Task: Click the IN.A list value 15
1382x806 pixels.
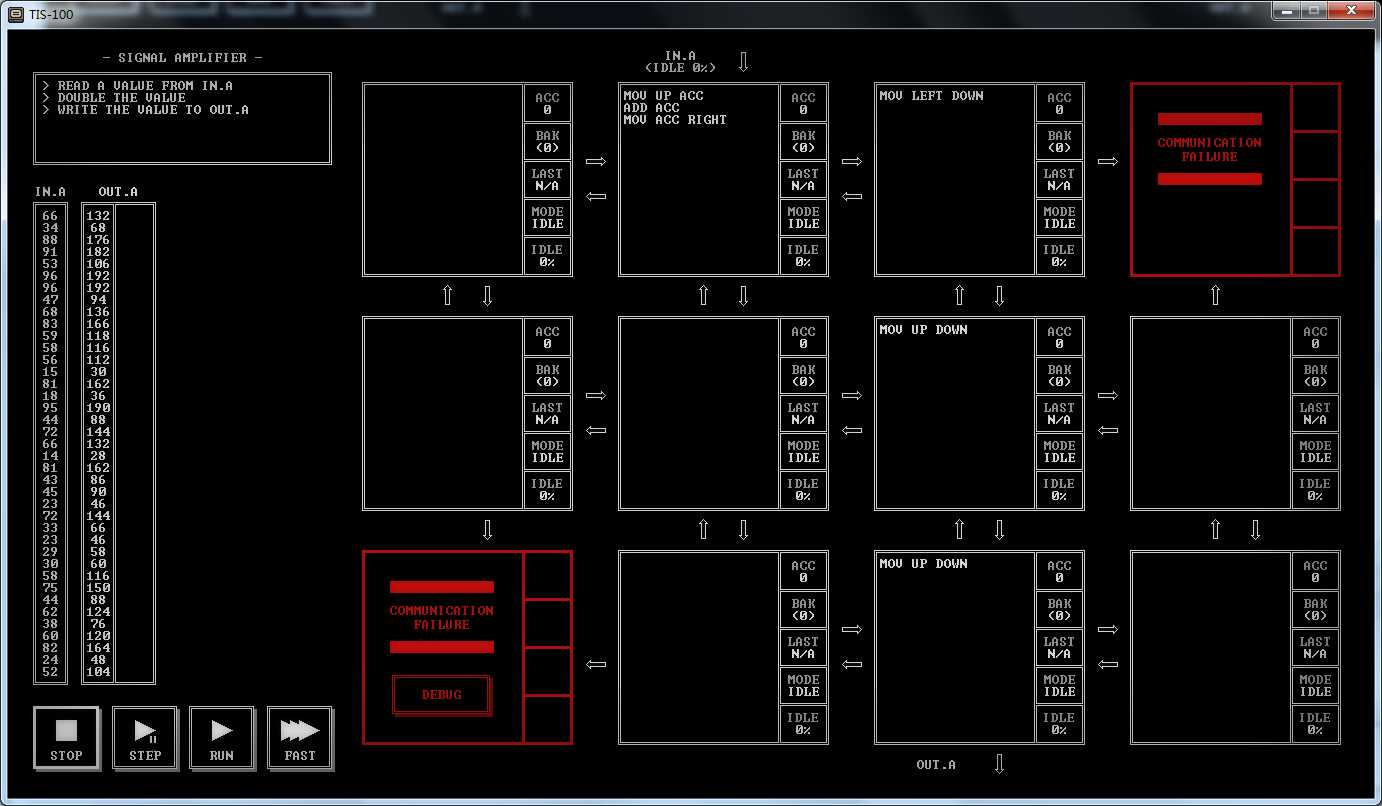Action: (50, 372)
